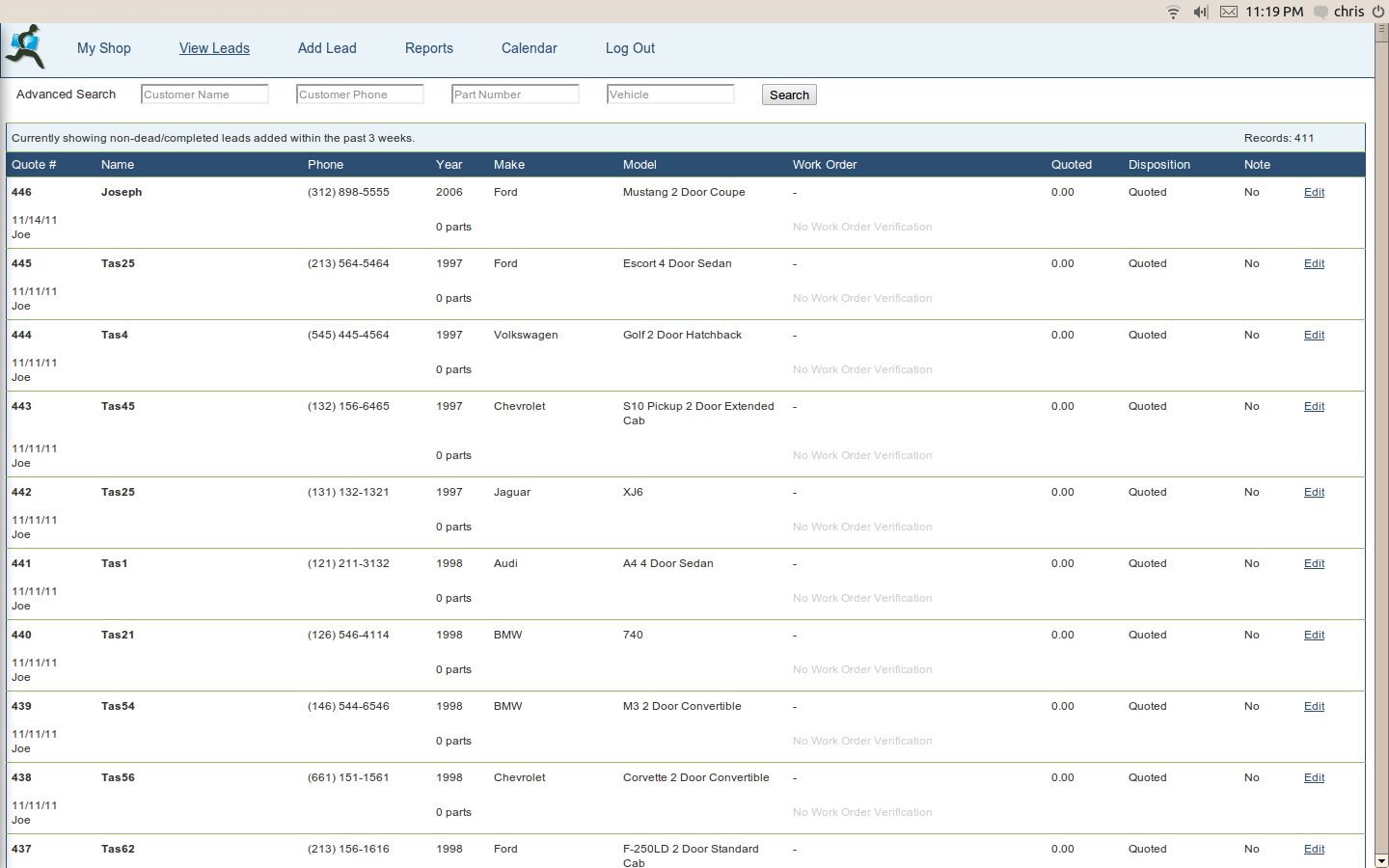Click customer name Tas62
The height and width of the screenshot is (868, 1389).
pyautogui.click(x=118, y=849)
